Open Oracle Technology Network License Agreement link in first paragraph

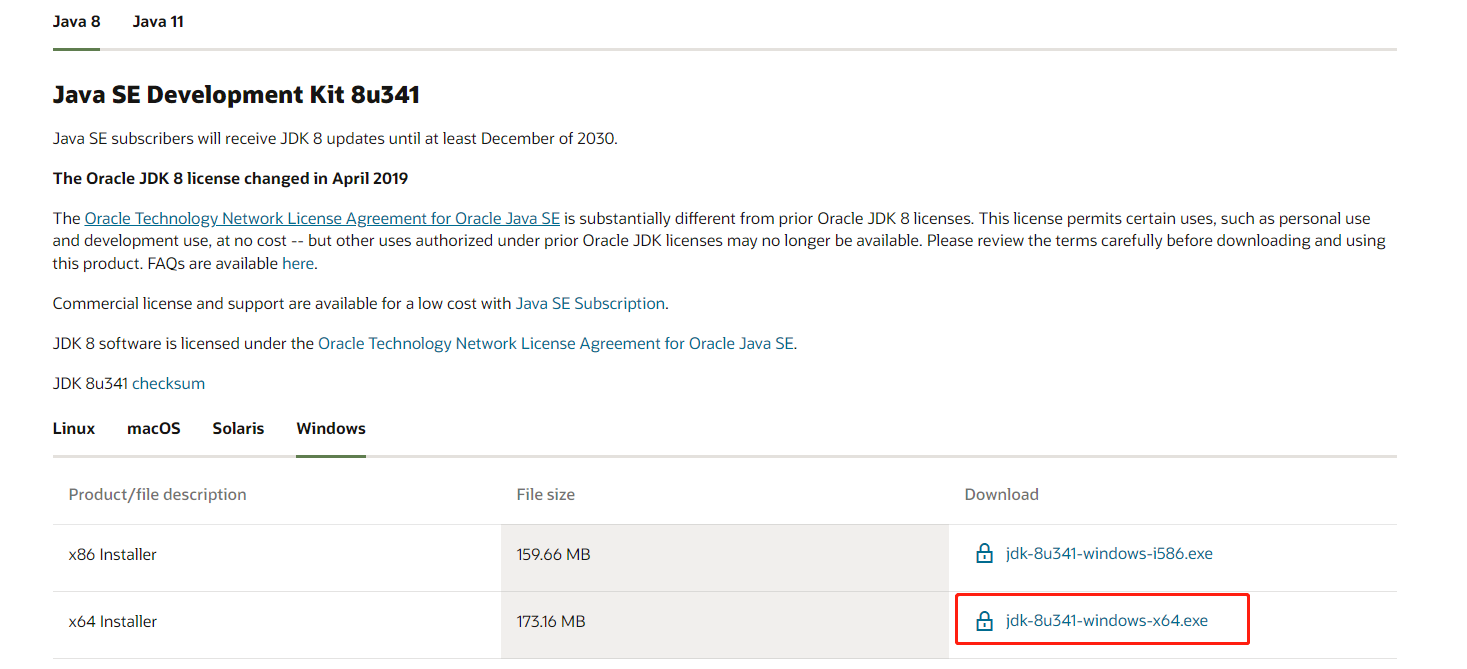[x=322, y=218]
